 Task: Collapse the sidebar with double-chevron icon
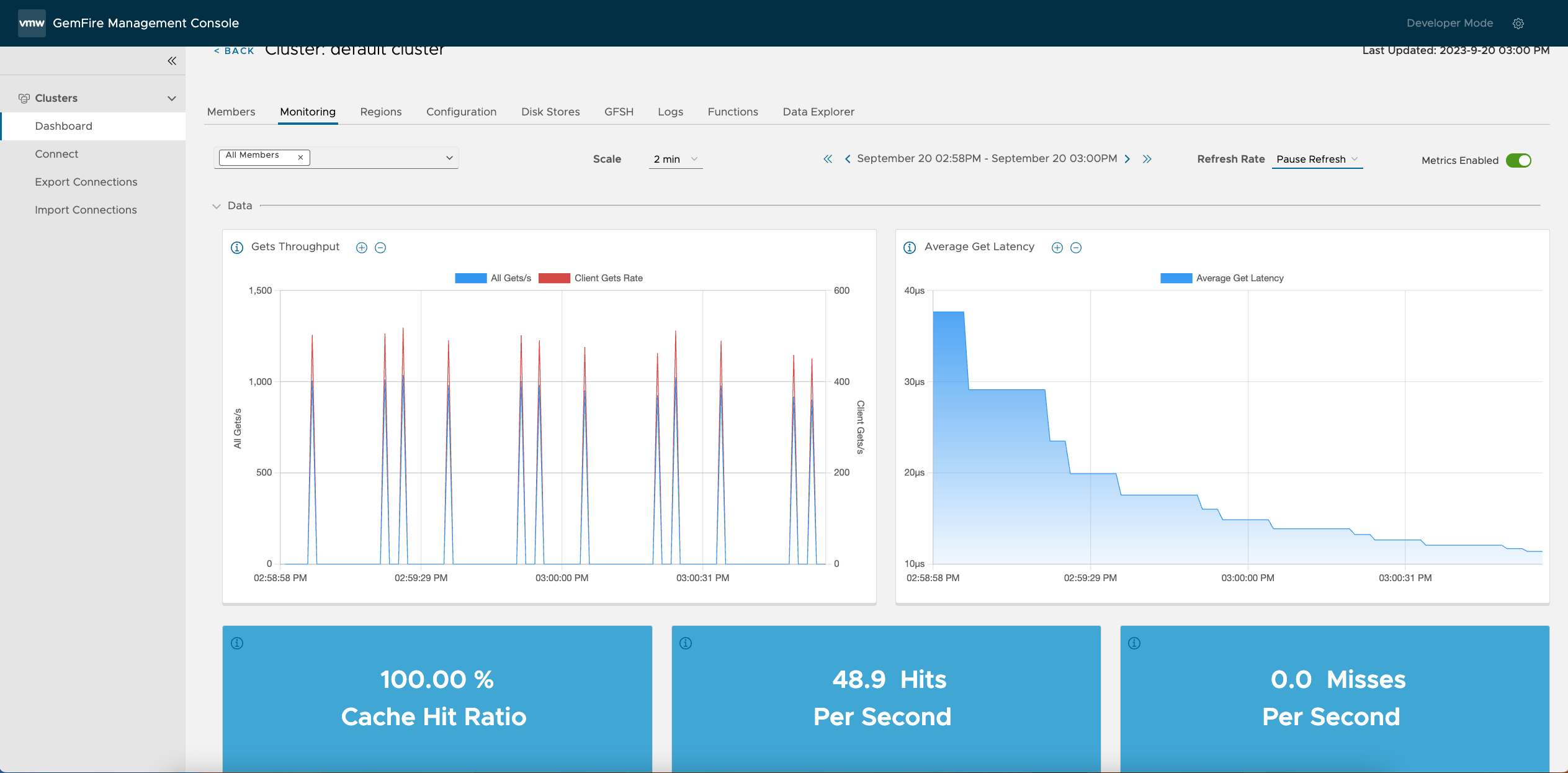click(x=172, y=61)
